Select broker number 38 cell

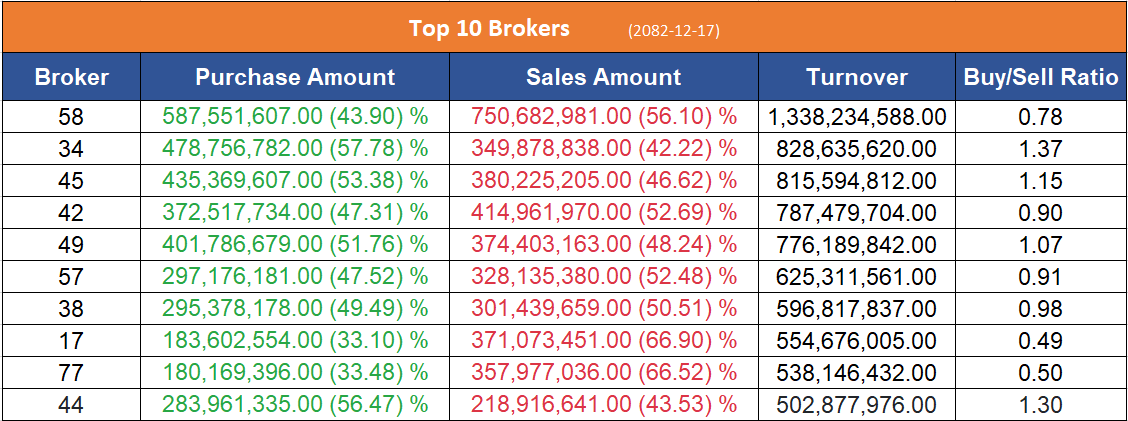click(x=71, y=309)
